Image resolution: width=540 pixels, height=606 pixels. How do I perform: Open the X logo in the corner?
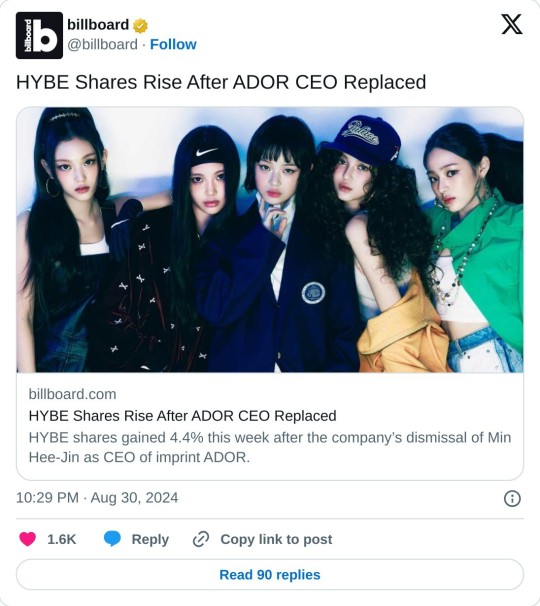tap(512, 24)
